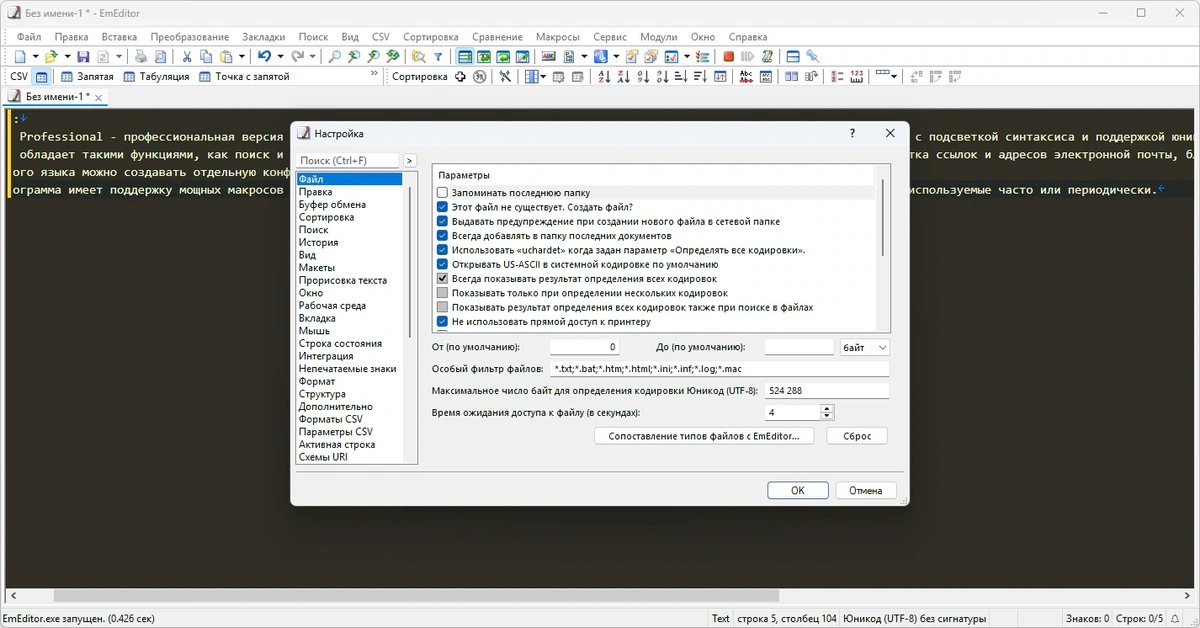This screenshot has height=628, width=1200.
Task: Select the Comma (Запятая) CSV mode
Action: [x=87, y=77]
